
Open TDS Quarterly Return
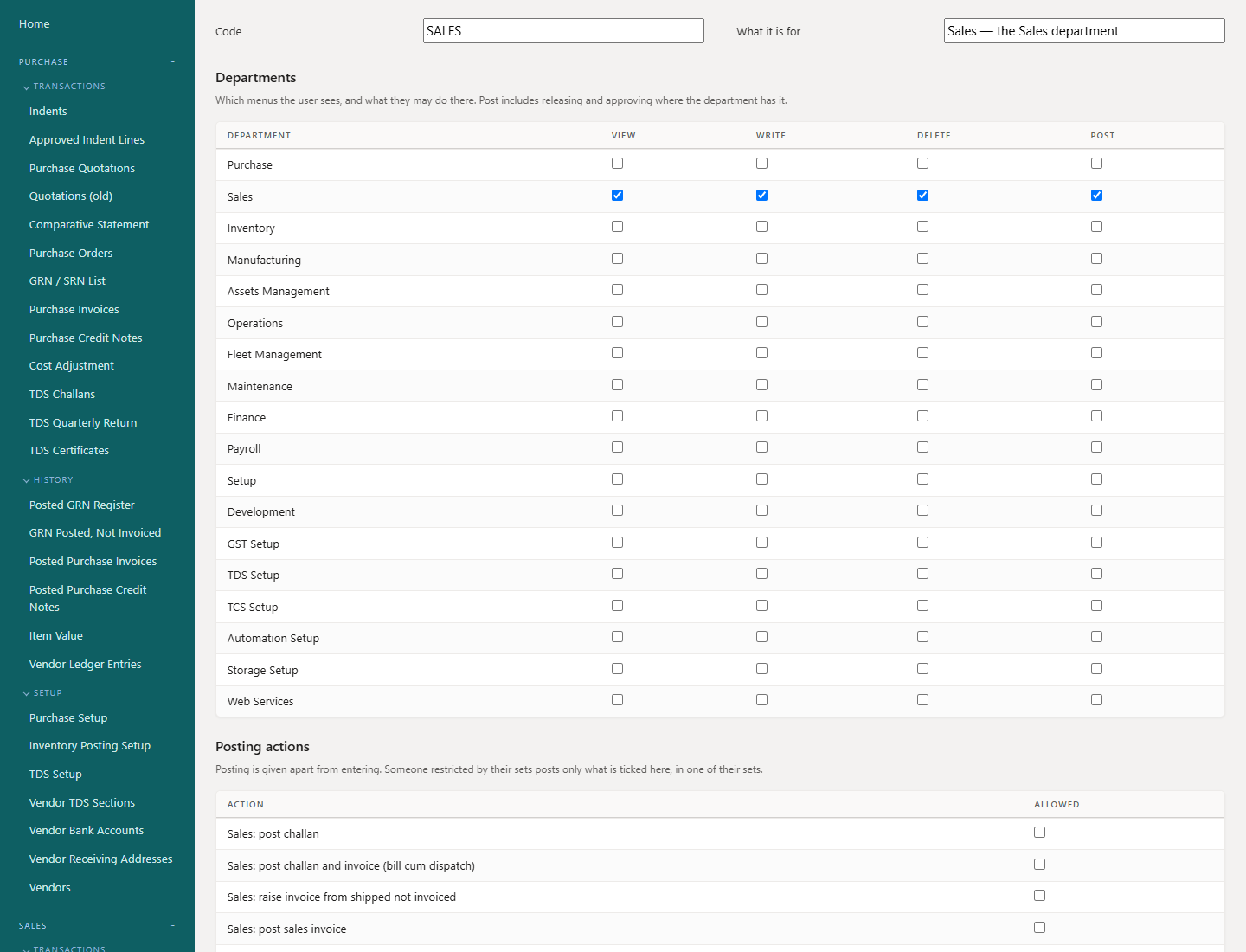[x=83, y=423]
